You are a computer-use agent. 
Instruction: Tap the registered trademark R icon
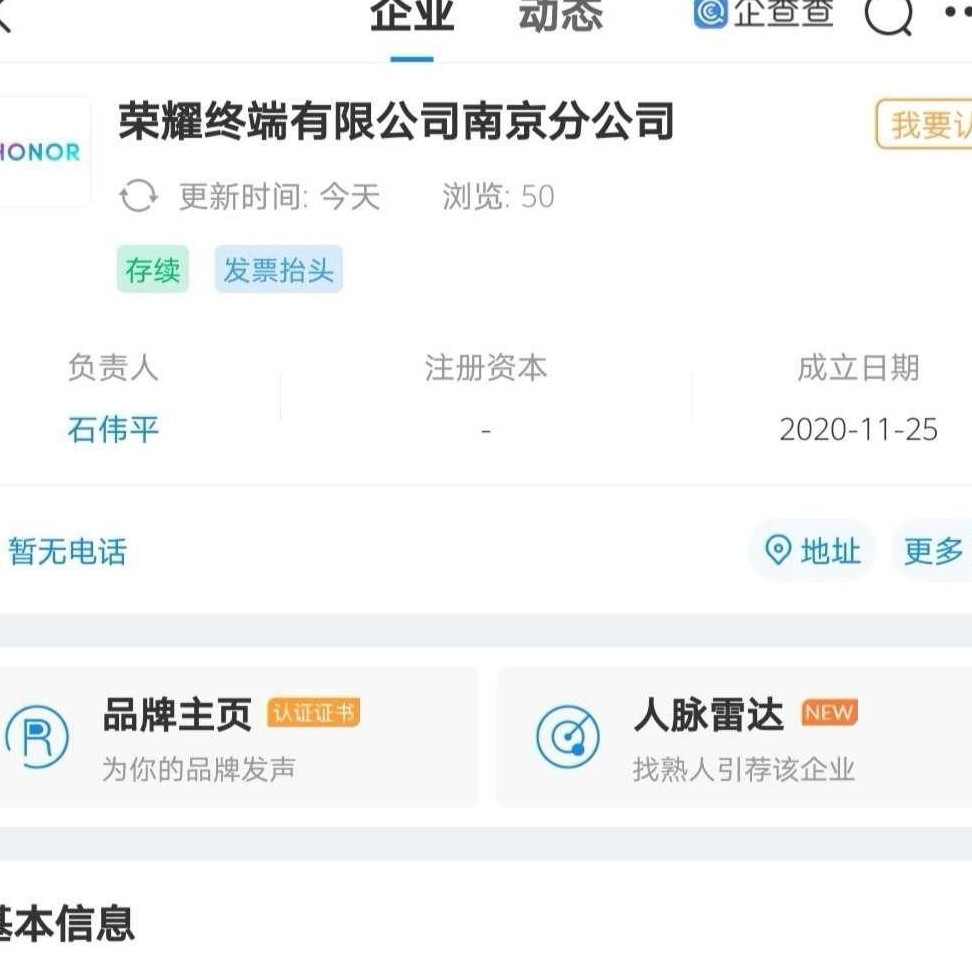pos(37,737)
